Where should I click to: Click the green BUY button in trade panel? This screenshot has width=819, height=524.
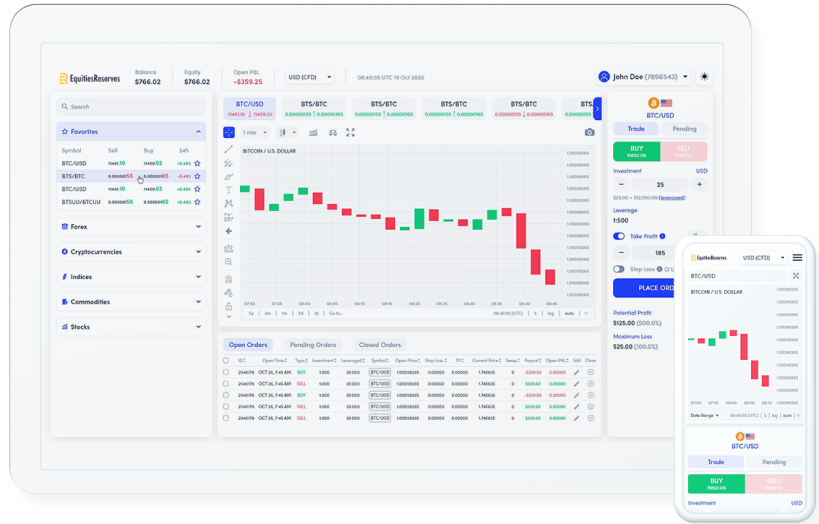(x=637, y=152)
